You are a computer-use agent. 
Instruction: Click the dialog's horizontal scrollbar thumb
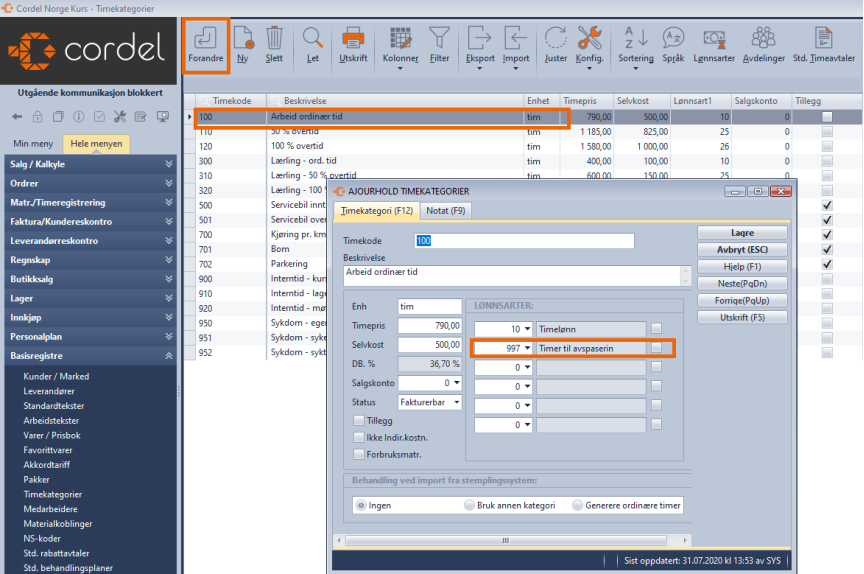coord(505,540)
